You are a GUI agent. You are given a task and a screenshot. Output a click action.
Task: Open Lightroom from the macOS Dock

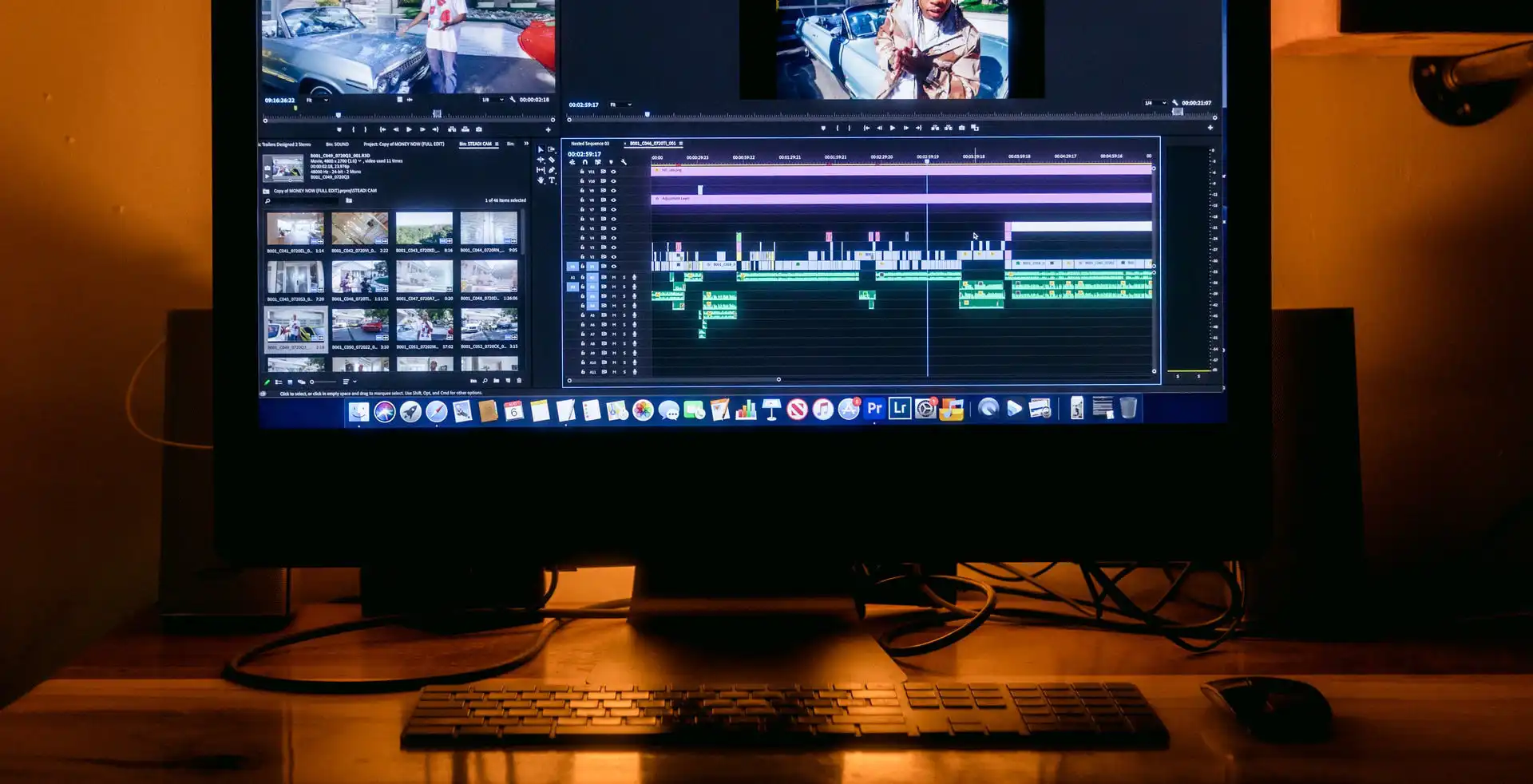point(898,410)
